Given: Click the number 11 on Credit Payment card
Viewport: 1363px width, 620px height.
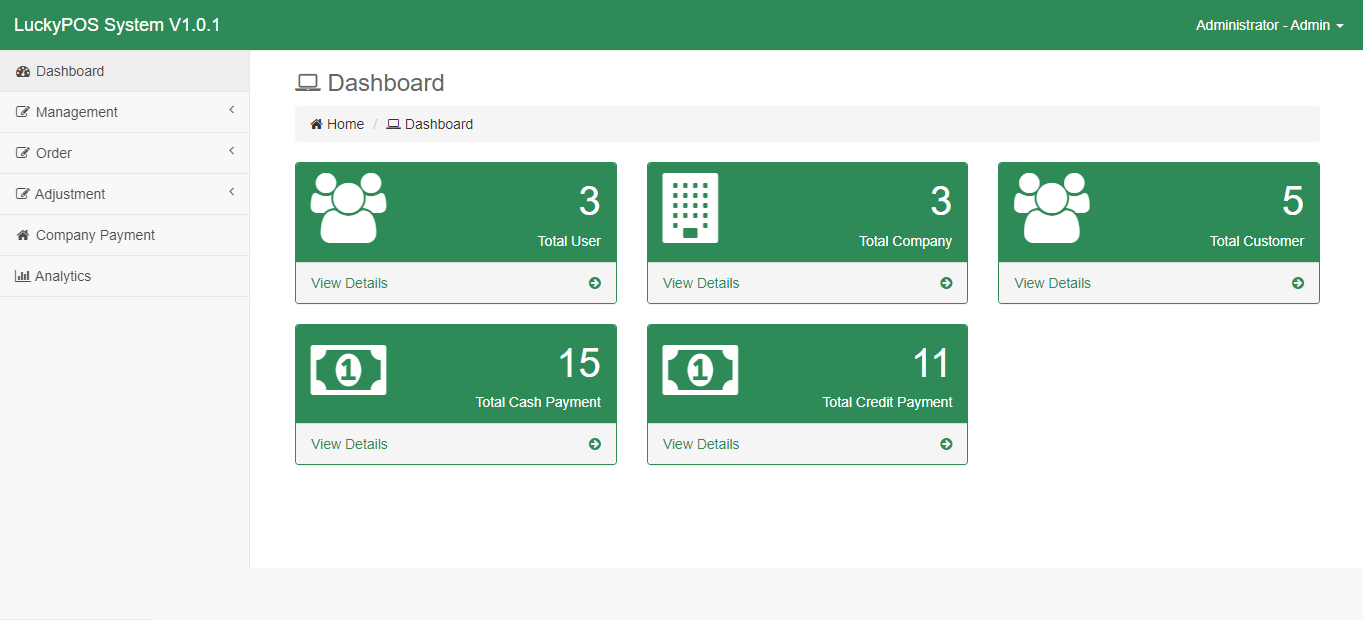Looking at the screenshot, I should tap(931, 363).
